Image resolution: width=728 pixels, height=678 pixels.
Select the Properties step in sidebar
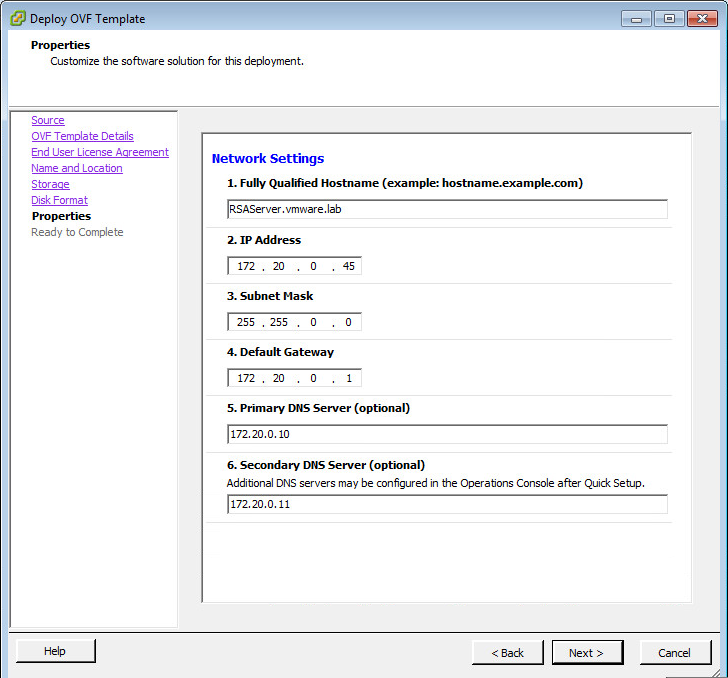(61, 216)
